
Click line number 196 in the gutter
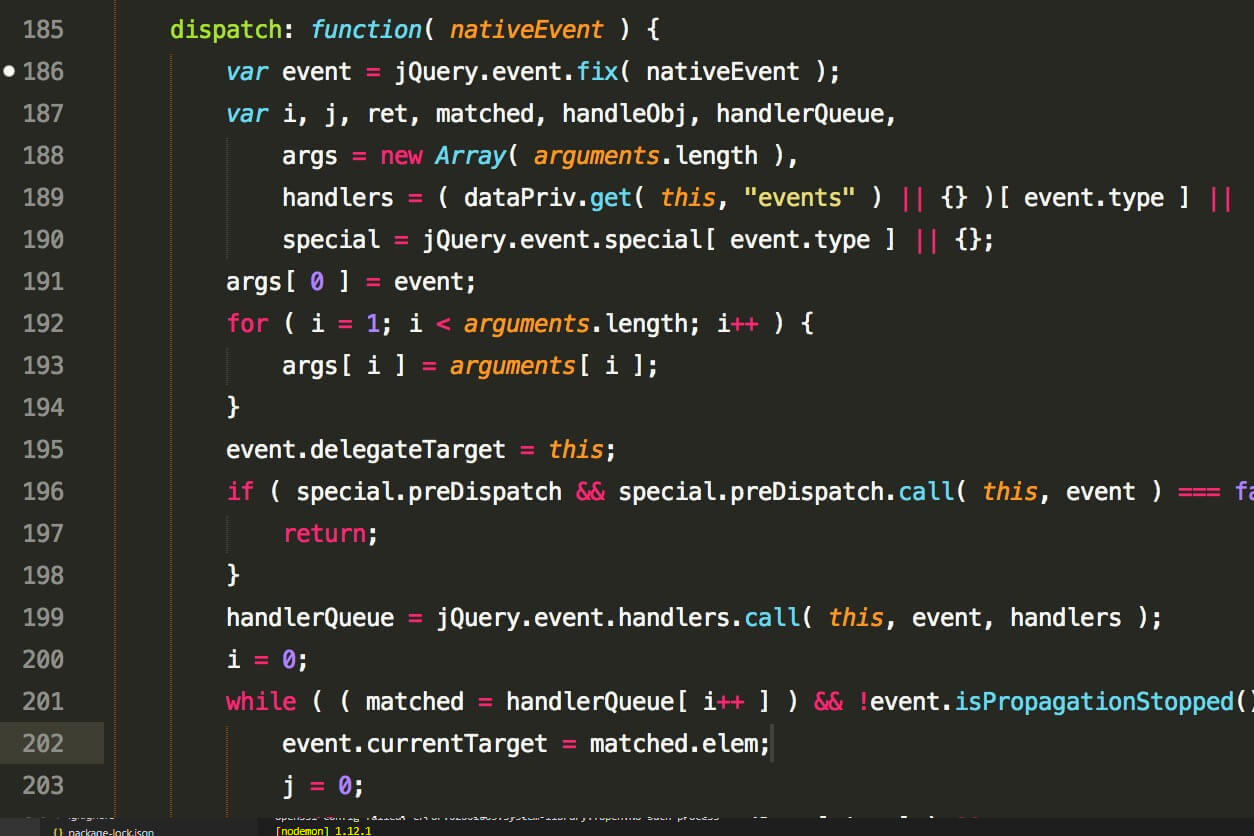(43, 491)
